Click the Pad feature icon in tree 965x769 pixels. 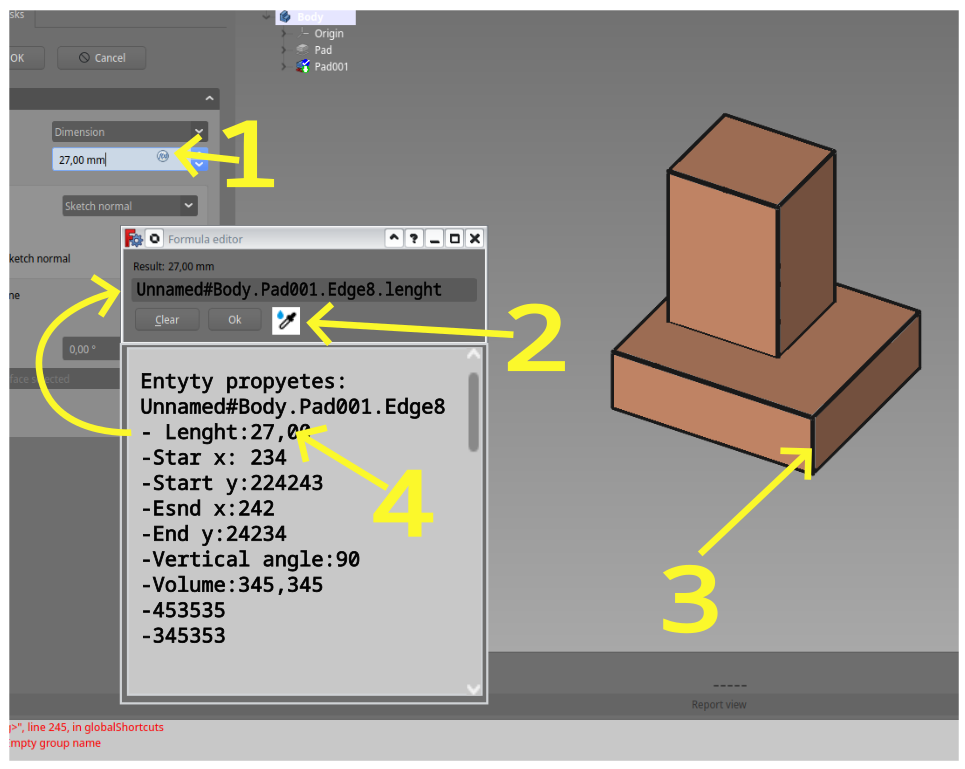303,49
